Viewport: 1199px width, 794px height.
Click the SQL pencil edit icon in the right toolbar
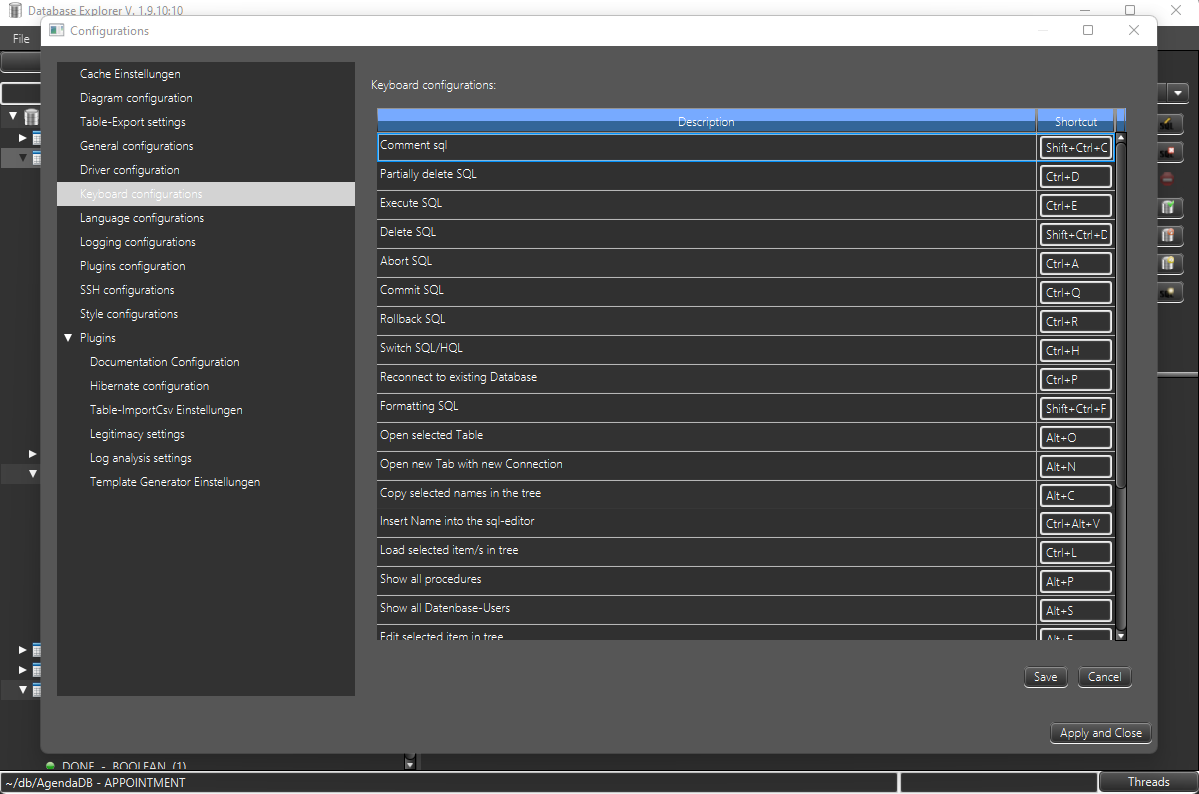point(1168,123)
